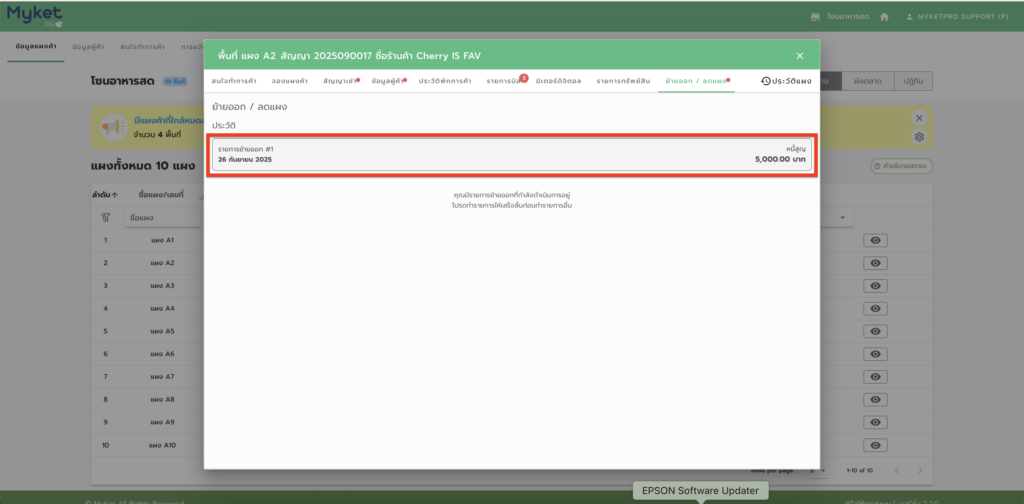Dismiss the yellow notification banner

pos(919,118)
